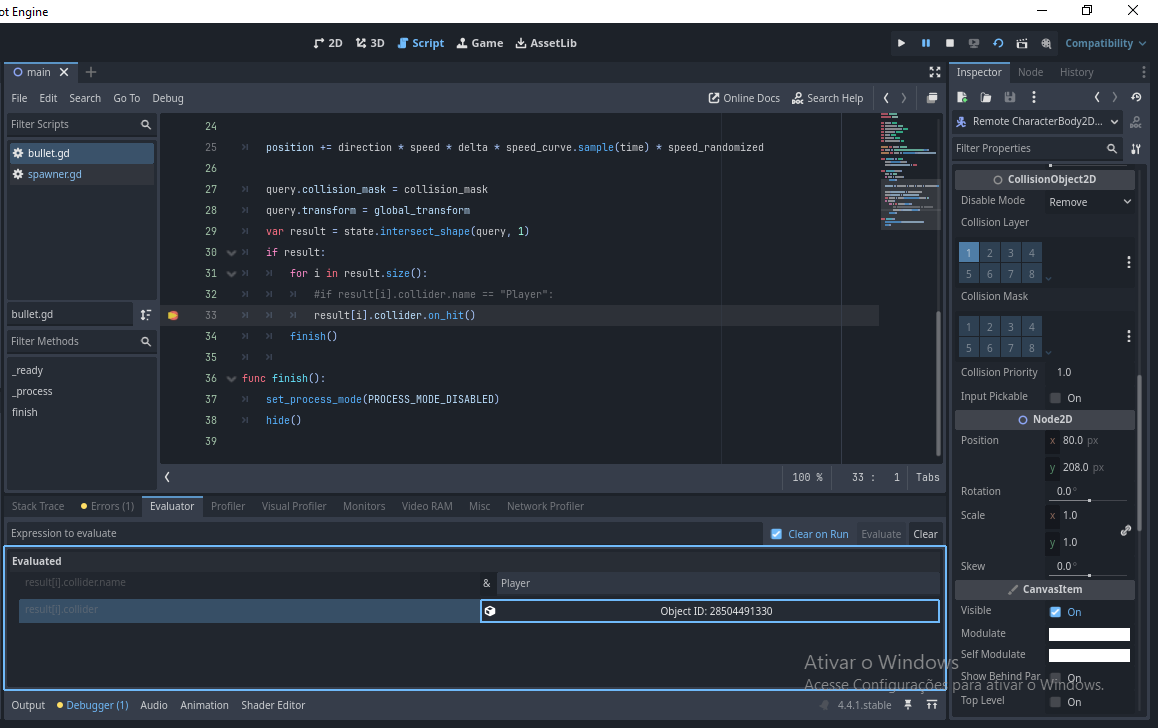This screenshot has height=728, width=1158.
Task: Open Remote CharacterBody2D object dropdown
Action: [x=1038, y=122]
